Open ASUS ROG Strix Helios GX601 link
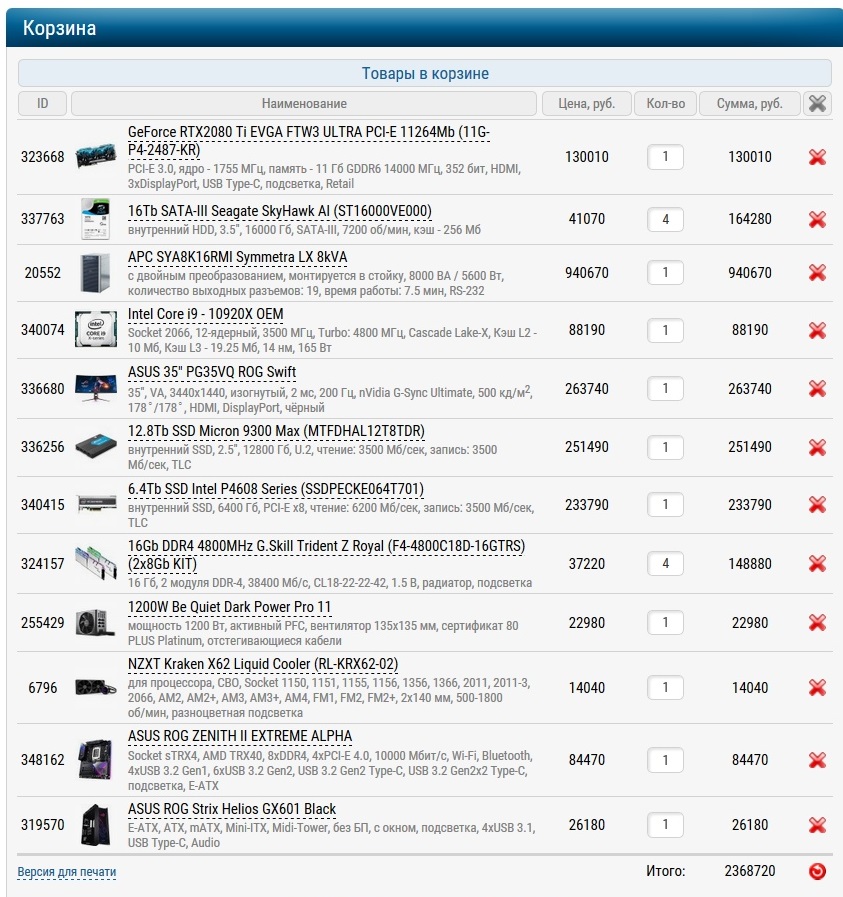843x897 pixels. [232, 809]
